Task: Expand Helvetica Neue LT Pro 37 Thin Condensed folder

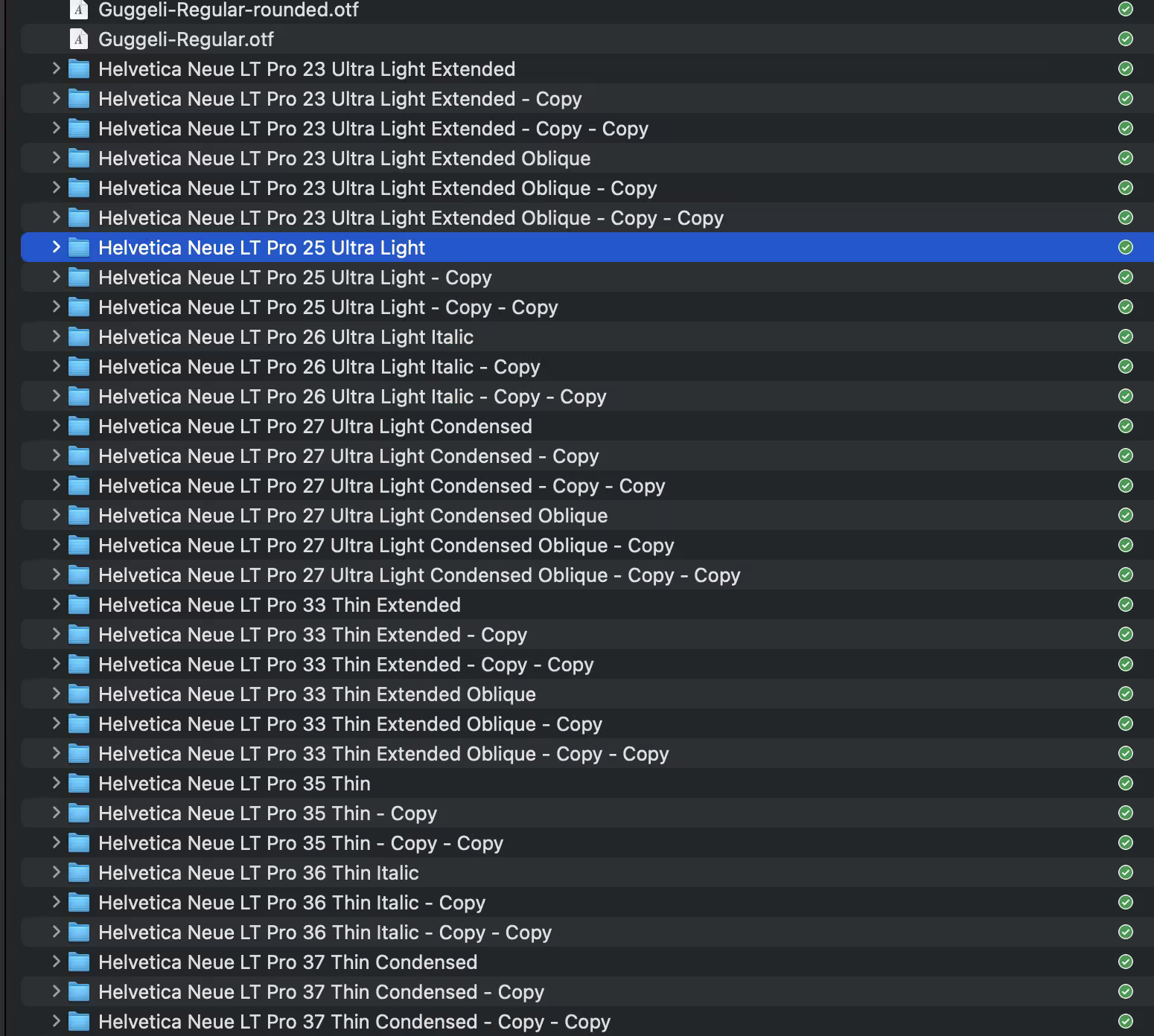Action: tap(56, 962)
